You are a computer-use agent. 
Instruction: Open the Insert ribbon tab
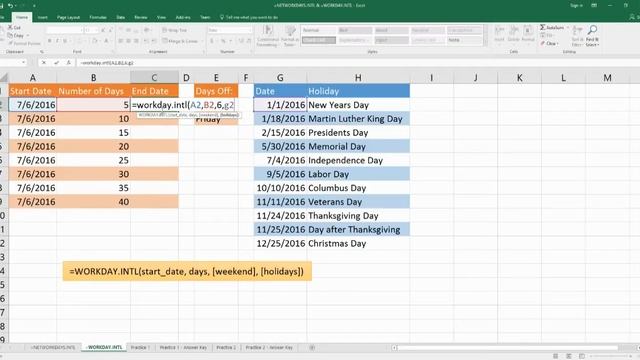tap(42, 17)
